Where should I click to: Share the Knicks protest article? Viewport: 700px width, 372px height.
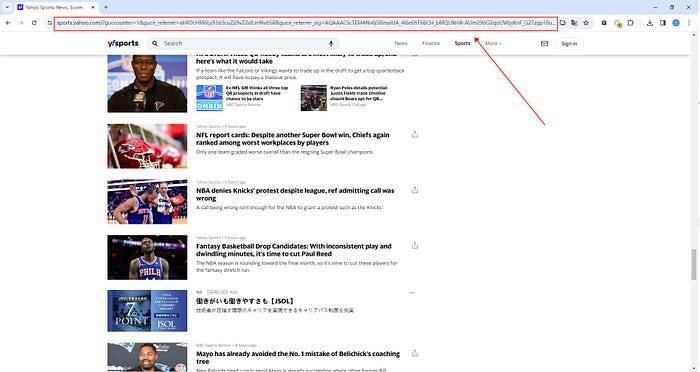coord(415,190)
